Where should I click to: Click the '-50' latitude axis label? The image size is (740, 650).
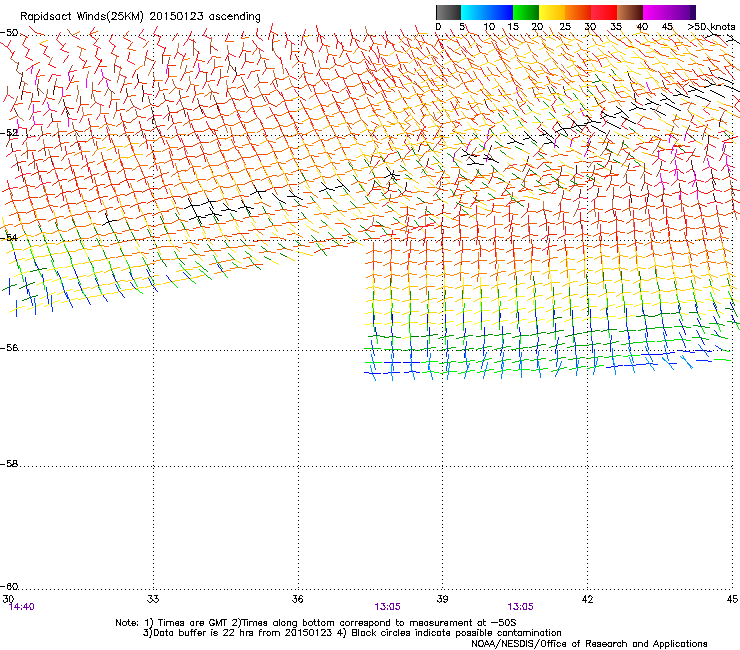(x=9, y=33)
